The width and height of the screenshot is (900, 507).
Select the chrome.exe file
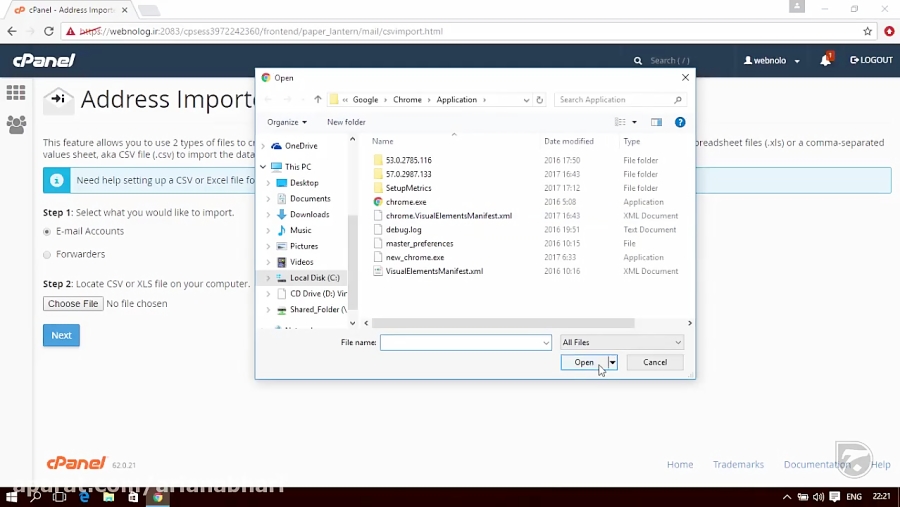click(406, 202)
